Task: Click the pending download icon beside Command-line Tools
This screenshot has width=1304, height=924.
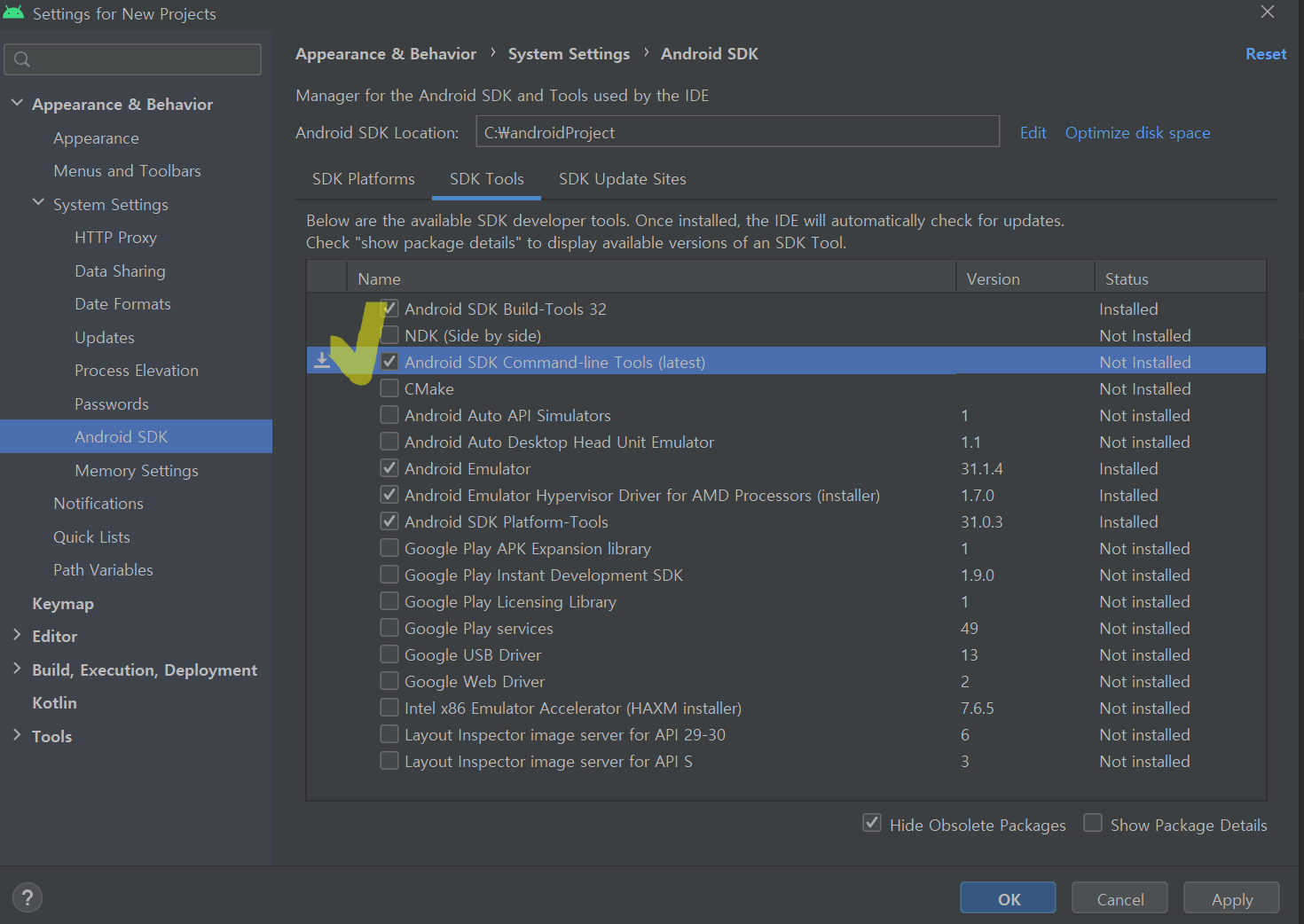Action: pyautogui.click(x=322, y=361)
